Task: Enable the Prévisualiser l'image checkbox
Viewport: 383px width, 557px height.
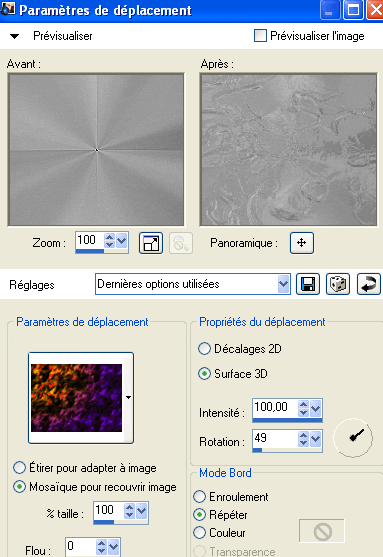Action: 260,36
